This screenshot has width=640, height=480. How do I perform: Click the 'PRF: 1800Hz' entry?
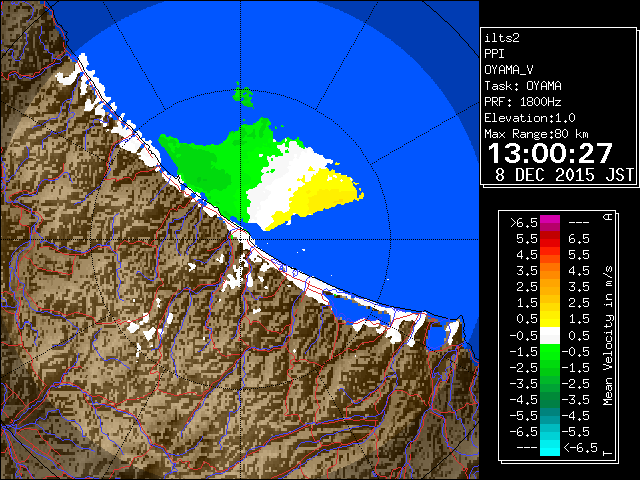click(523, 102)
